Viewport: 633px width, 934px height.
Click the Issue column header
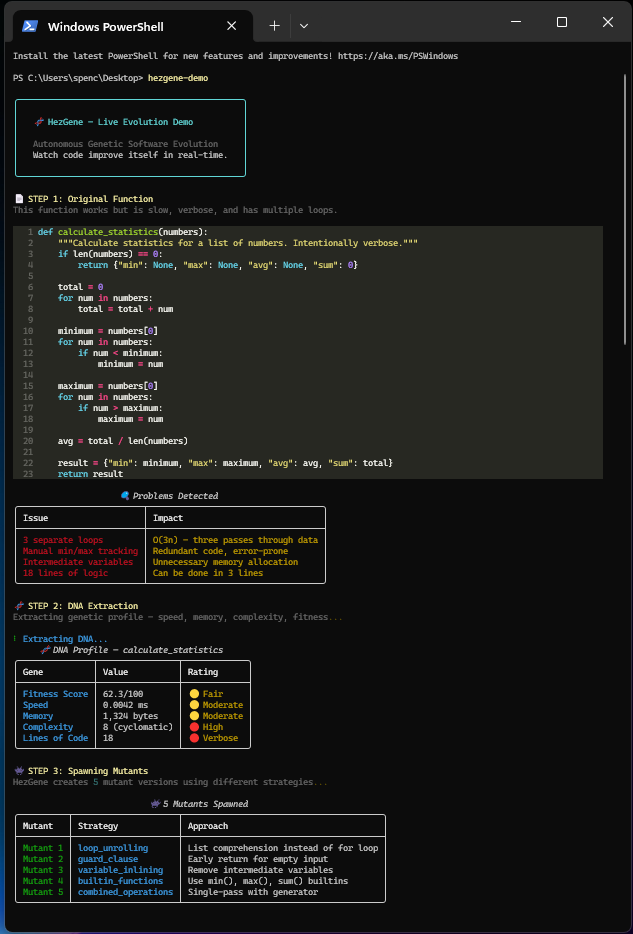point(36,518)
